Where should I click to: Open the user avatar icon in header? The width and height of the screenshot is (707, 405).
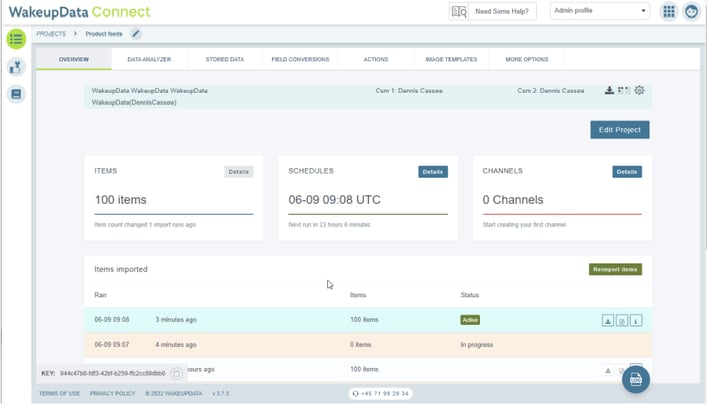point(691,11)
